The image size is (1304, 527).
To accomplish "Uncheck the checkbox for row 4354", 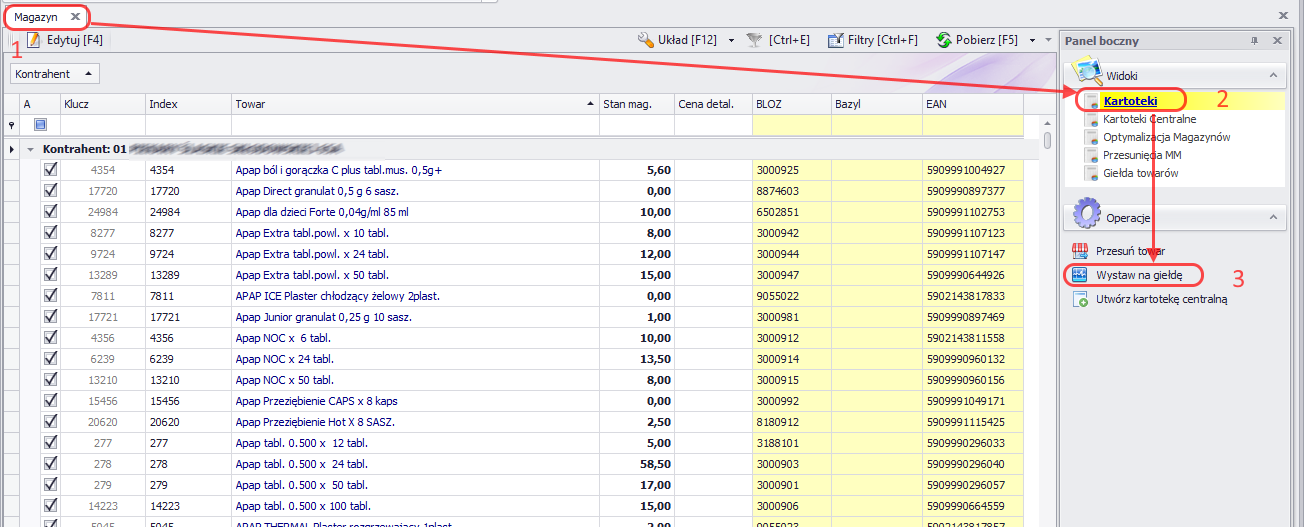I will (x=50, y=170).
